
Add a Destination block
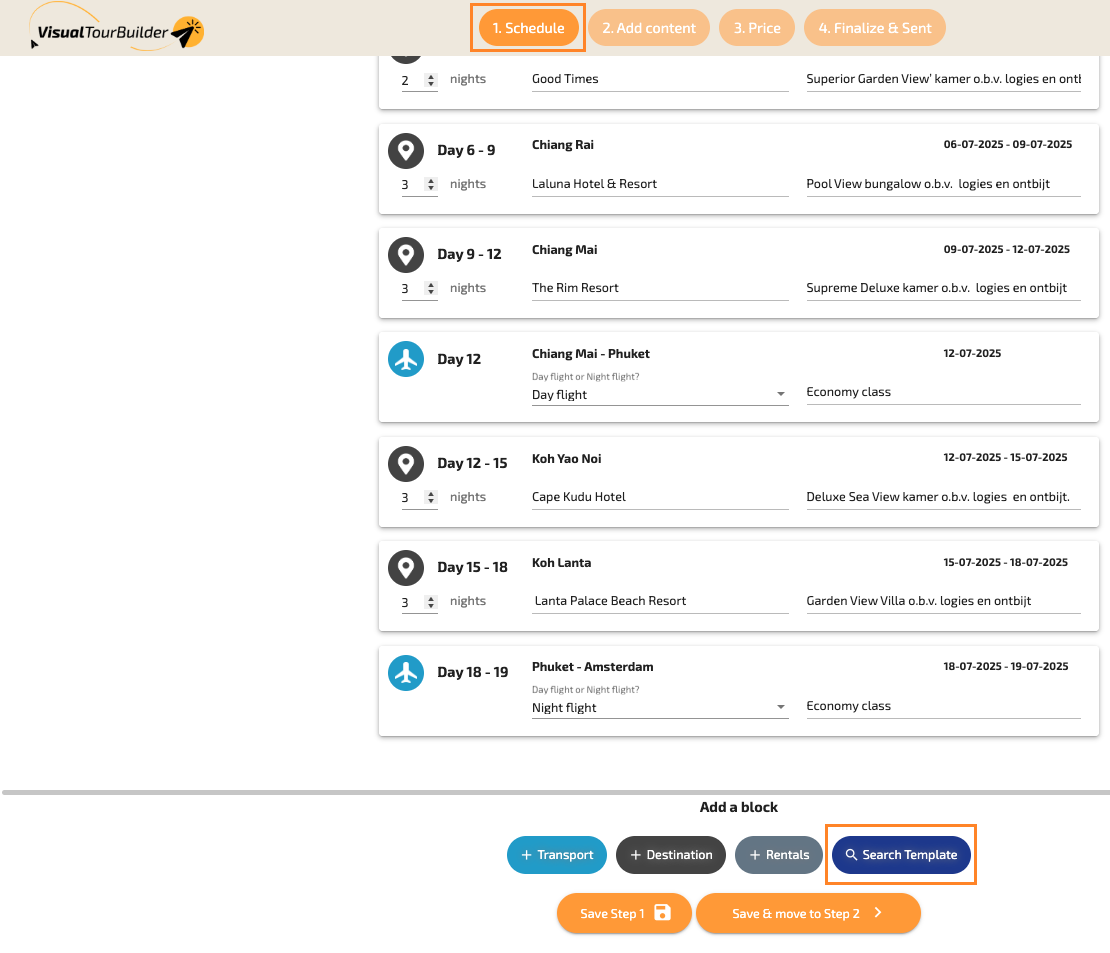tap(670, 855)
